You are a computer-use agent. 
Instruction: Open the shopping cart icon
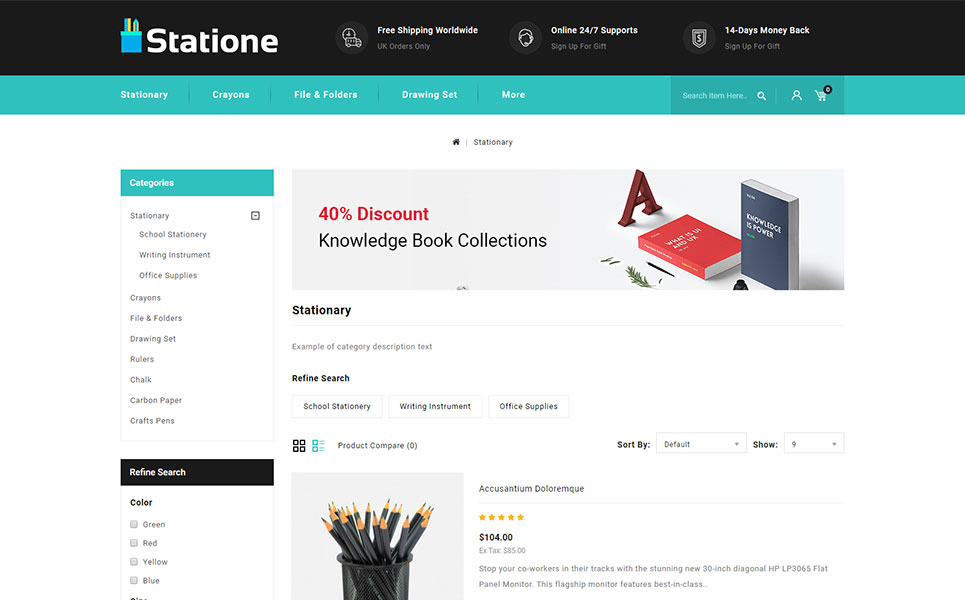tap(822, 94)
